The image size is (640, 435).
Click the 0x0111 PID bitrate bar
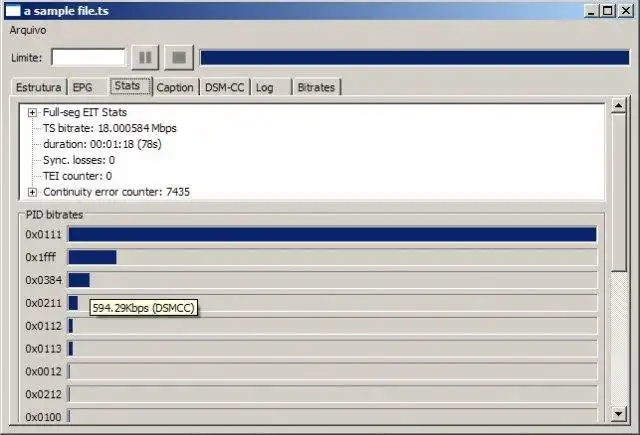(332, 235)
